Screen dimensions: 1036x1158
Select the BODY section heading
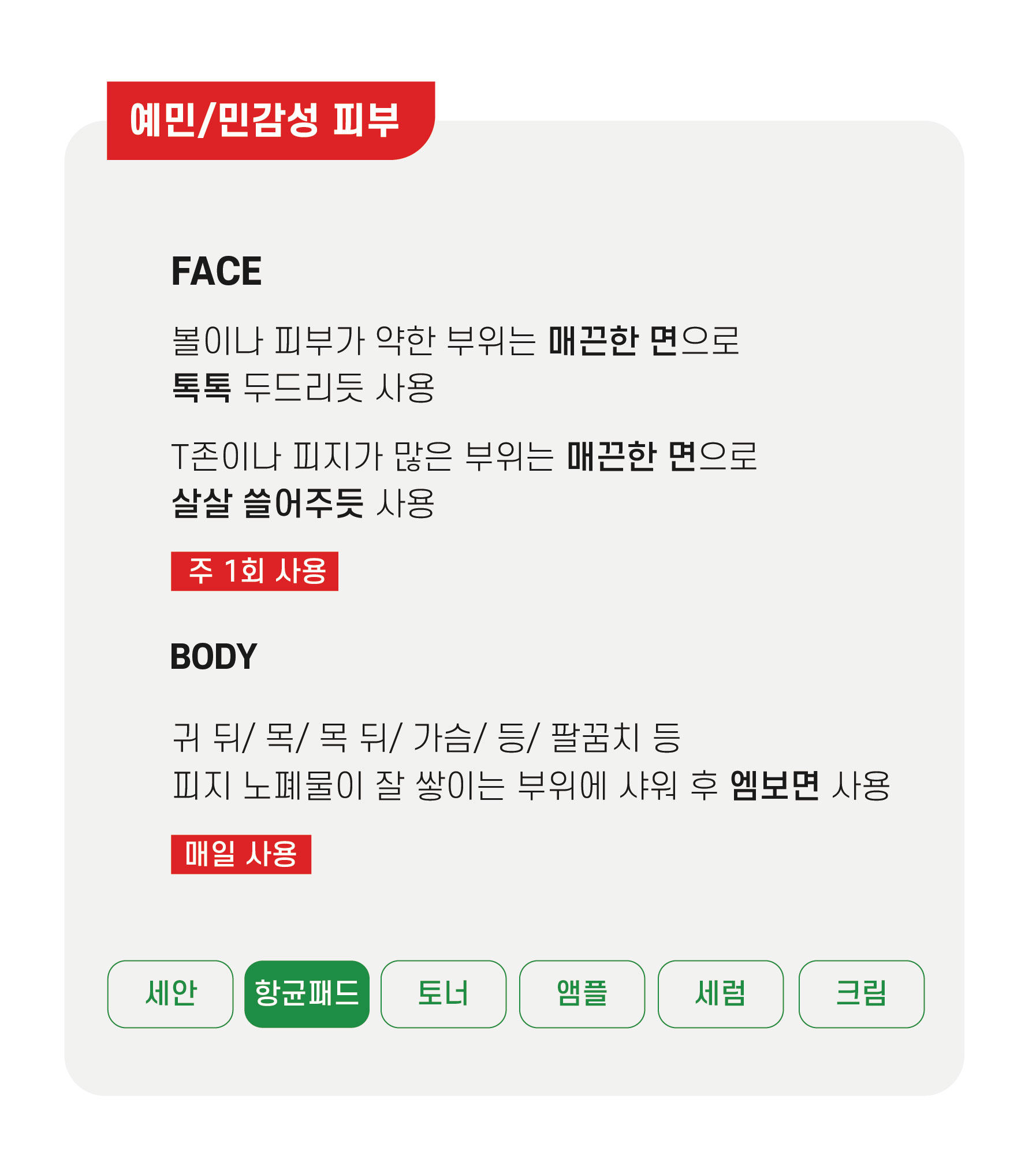[x=214, y=657]
